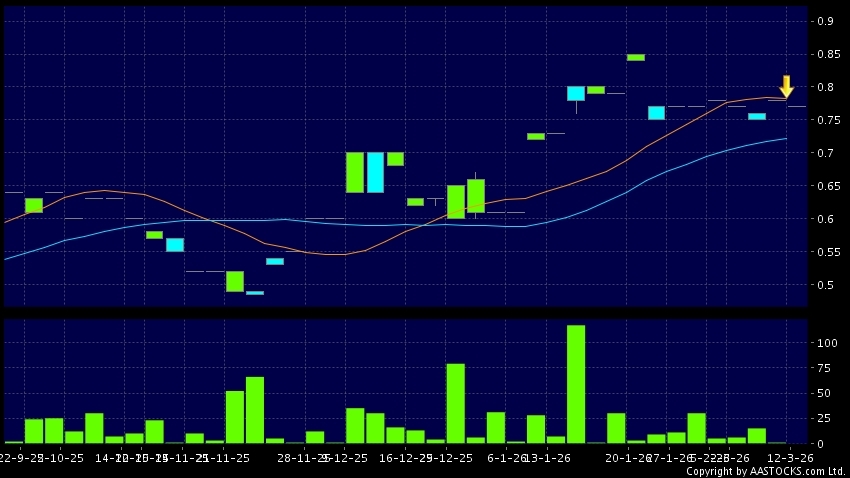Viewport: 850px width, 478px height.
Task: Click the lowest green candle near 0.5
Action: [235, 281]
